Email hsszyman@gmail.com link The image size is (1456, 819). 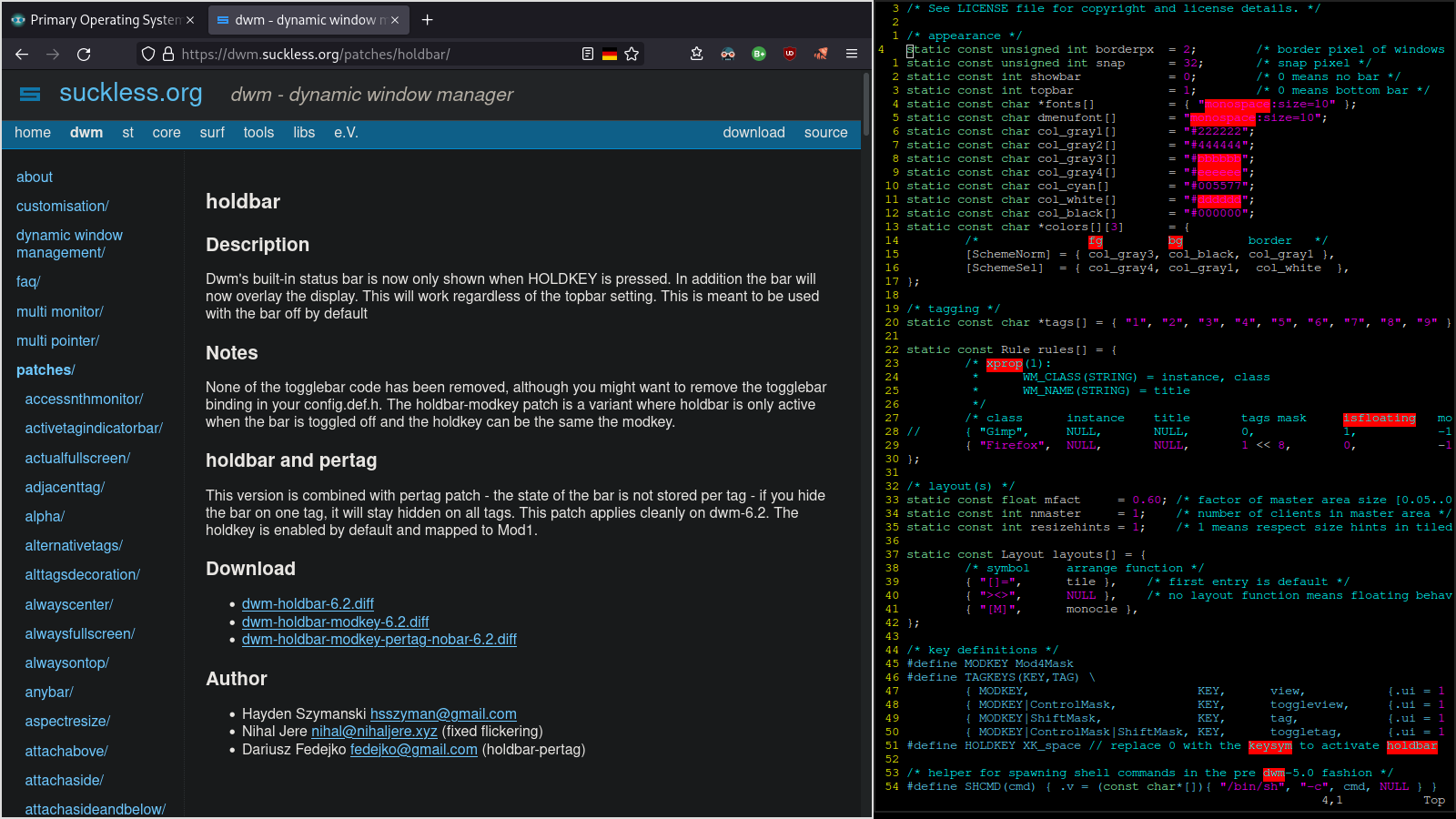(443, 714)
